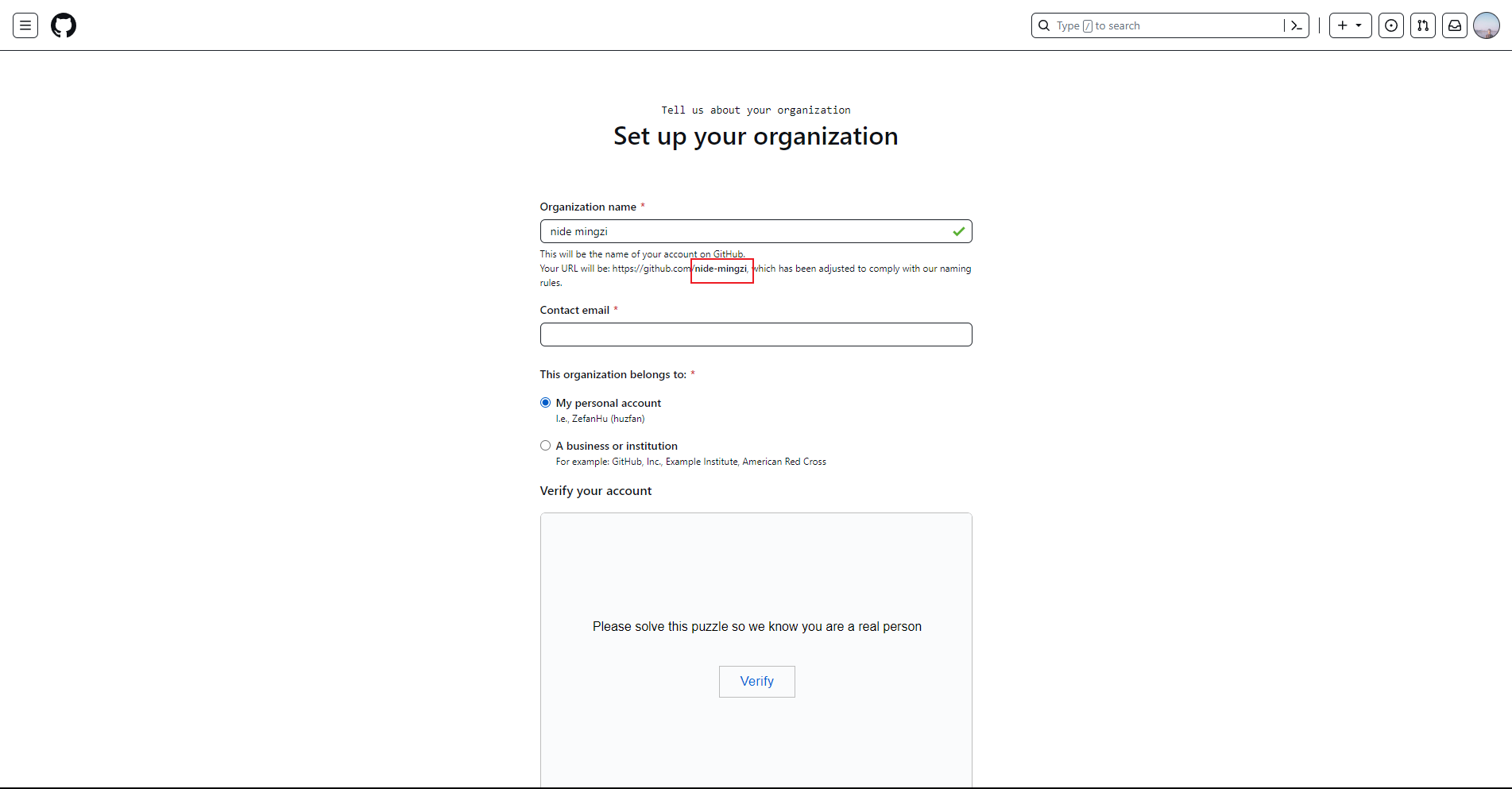This screenshot has width=1512, height=789.
Task: Open the hamburger navigation menu
Action: [25, 25]
